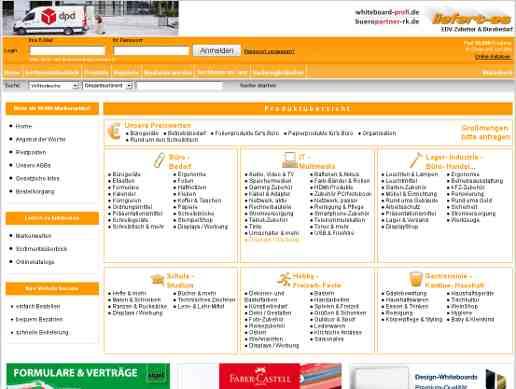Focus the email login input field

(67, 51)
